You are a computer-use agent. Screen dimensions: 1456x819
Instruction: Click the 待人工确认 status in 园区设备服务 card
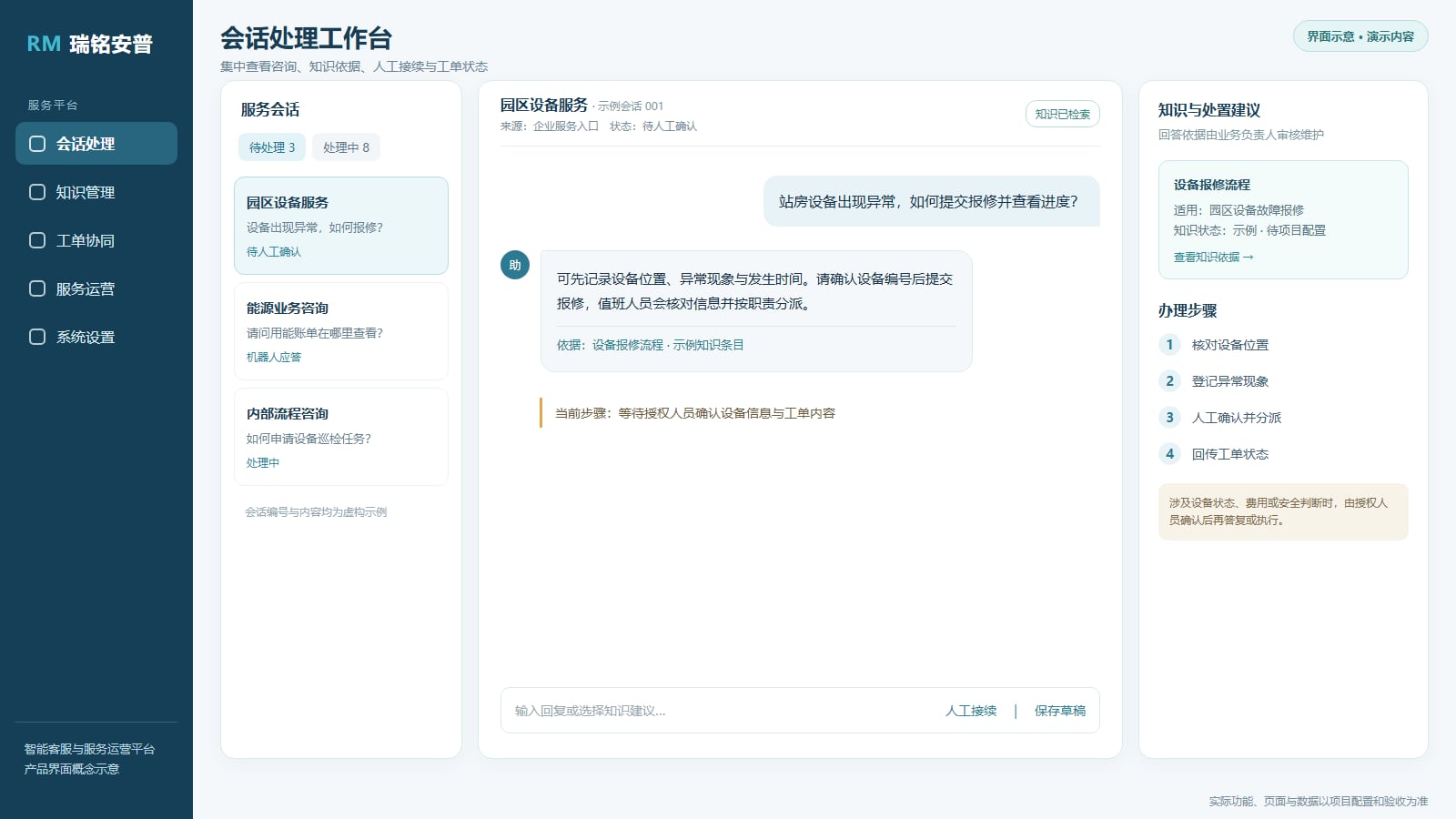274,252
